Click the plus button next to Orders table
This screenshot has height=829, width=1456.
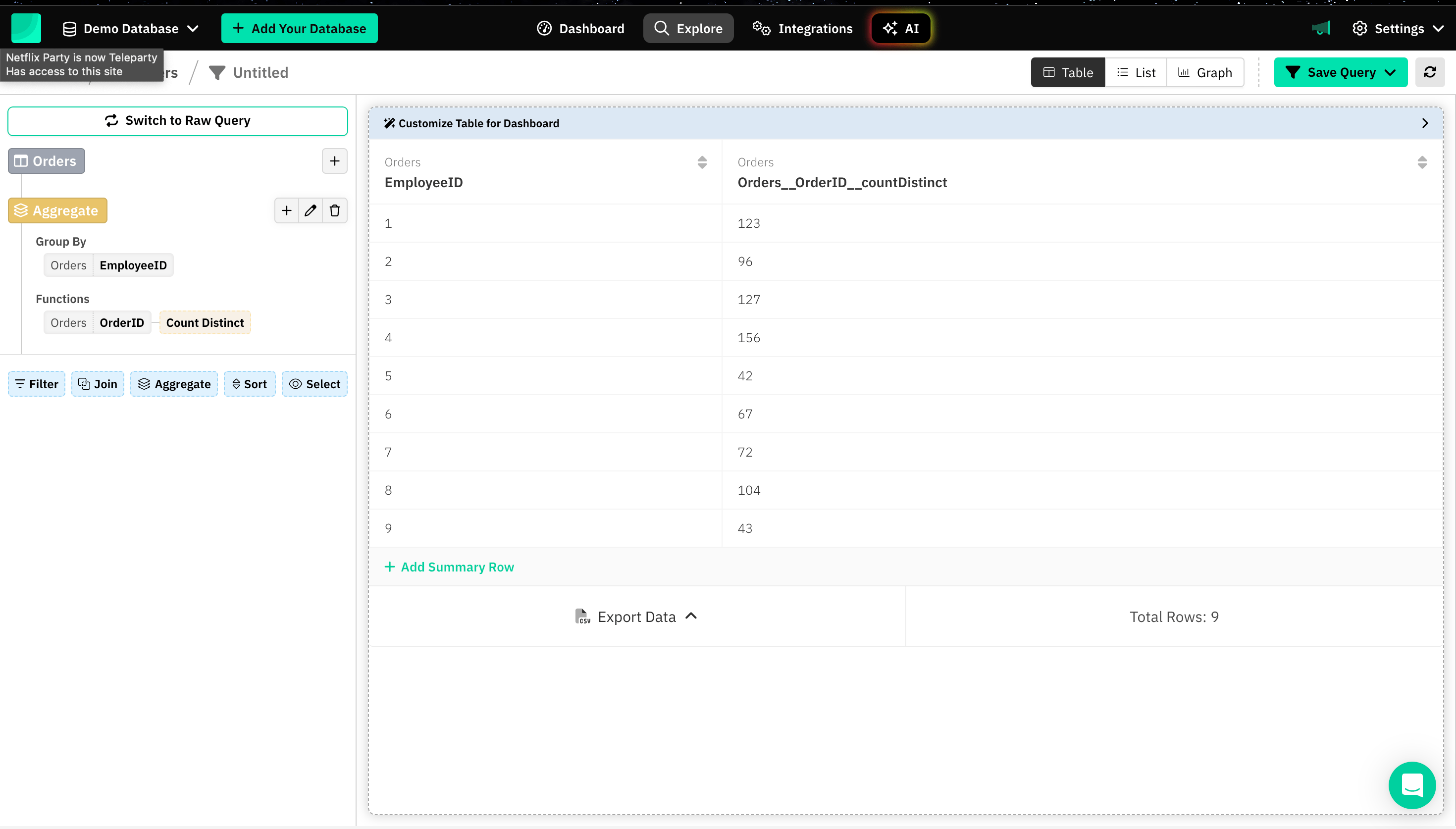[334, 161]
